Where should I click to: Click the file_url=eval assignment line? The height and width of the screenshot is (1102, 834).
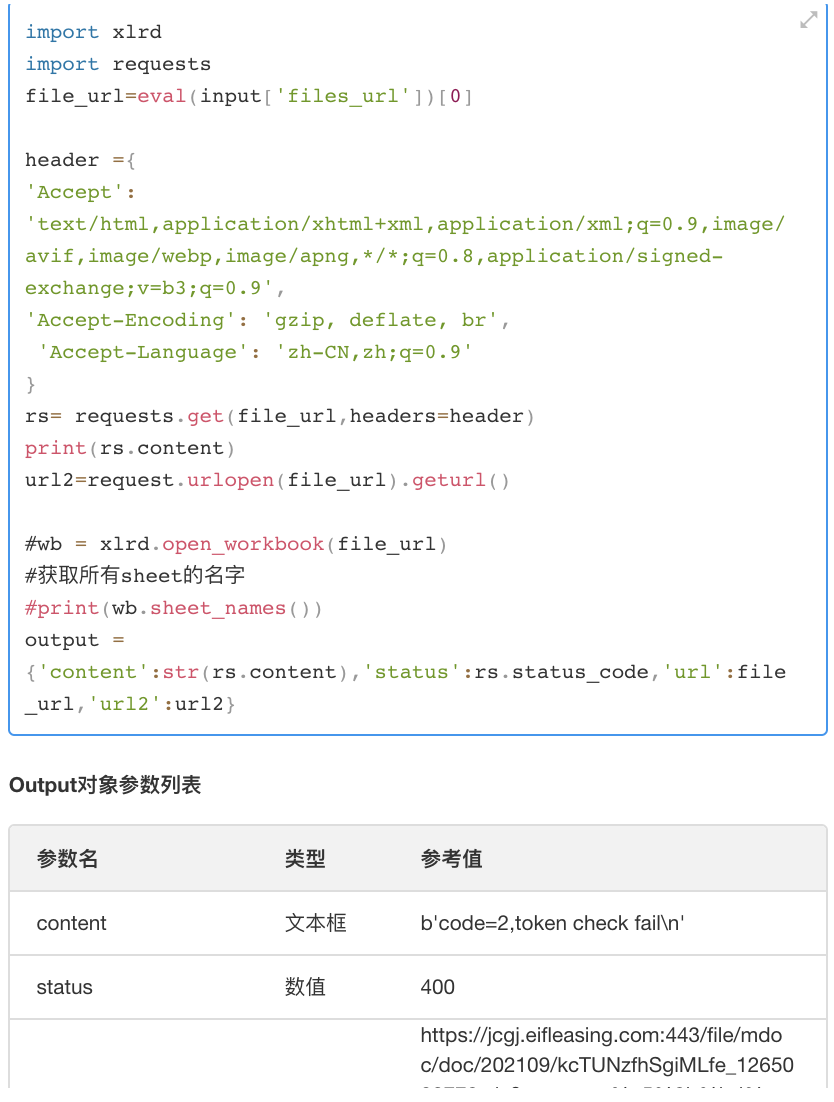[x=248, y=96]
